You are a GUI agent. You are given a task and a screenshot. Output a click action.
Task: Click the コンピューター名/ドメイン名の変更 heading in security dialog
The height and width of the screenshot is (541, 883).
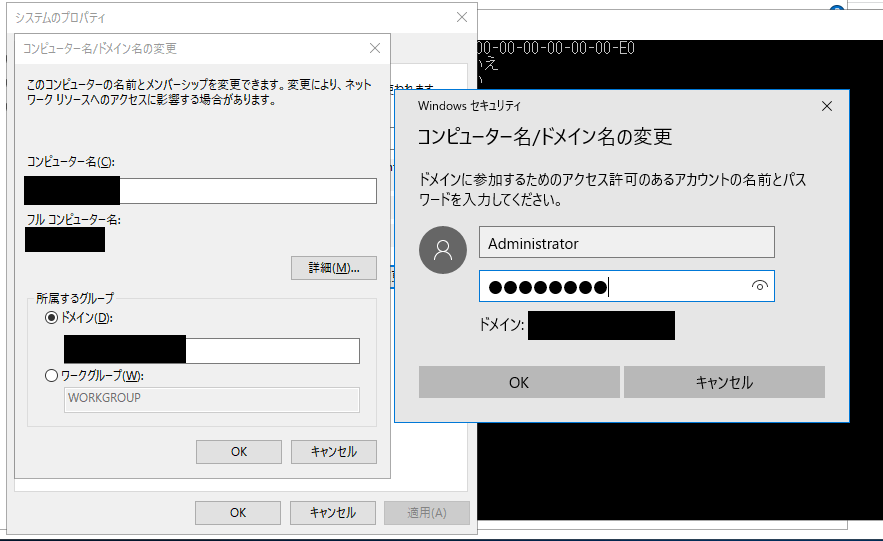click(545, 137)
